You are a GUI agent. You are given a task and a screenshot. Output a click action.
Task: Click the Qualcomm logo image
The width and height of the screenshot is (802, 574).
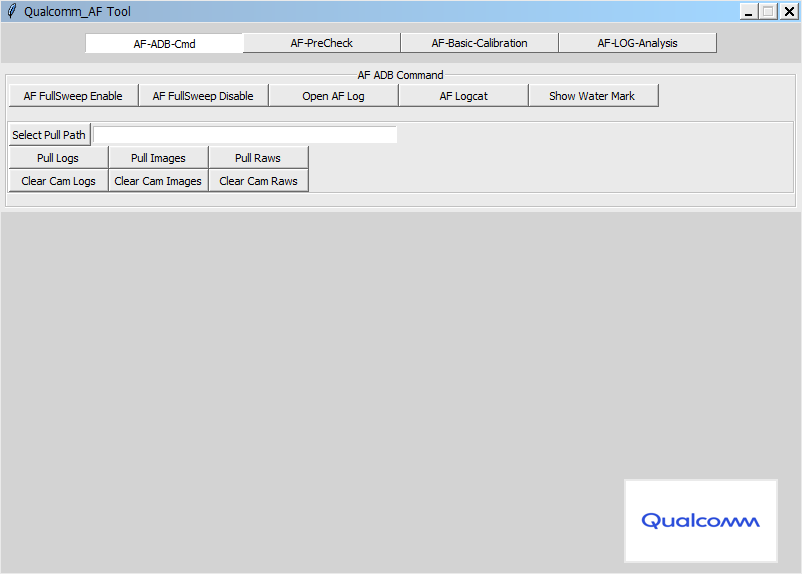tap(700, 520)
